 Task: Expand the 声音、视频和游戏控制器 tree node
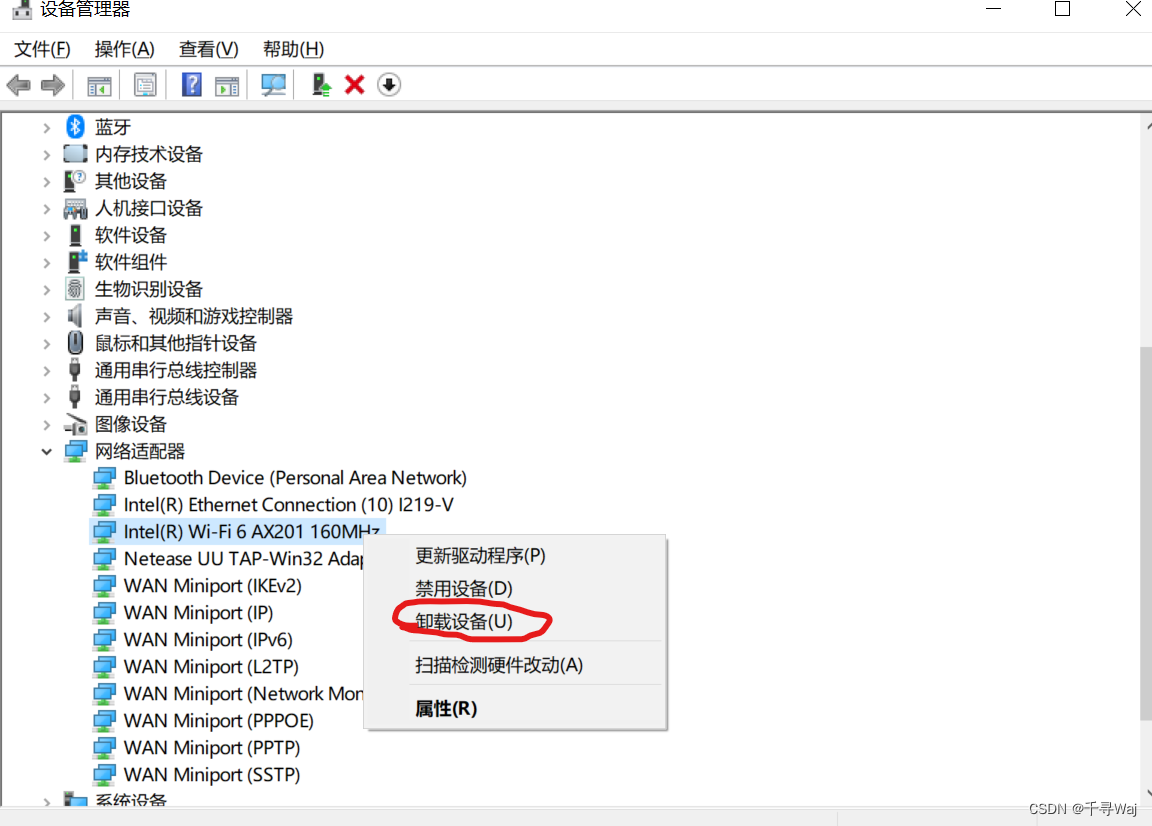pos(46,317)
